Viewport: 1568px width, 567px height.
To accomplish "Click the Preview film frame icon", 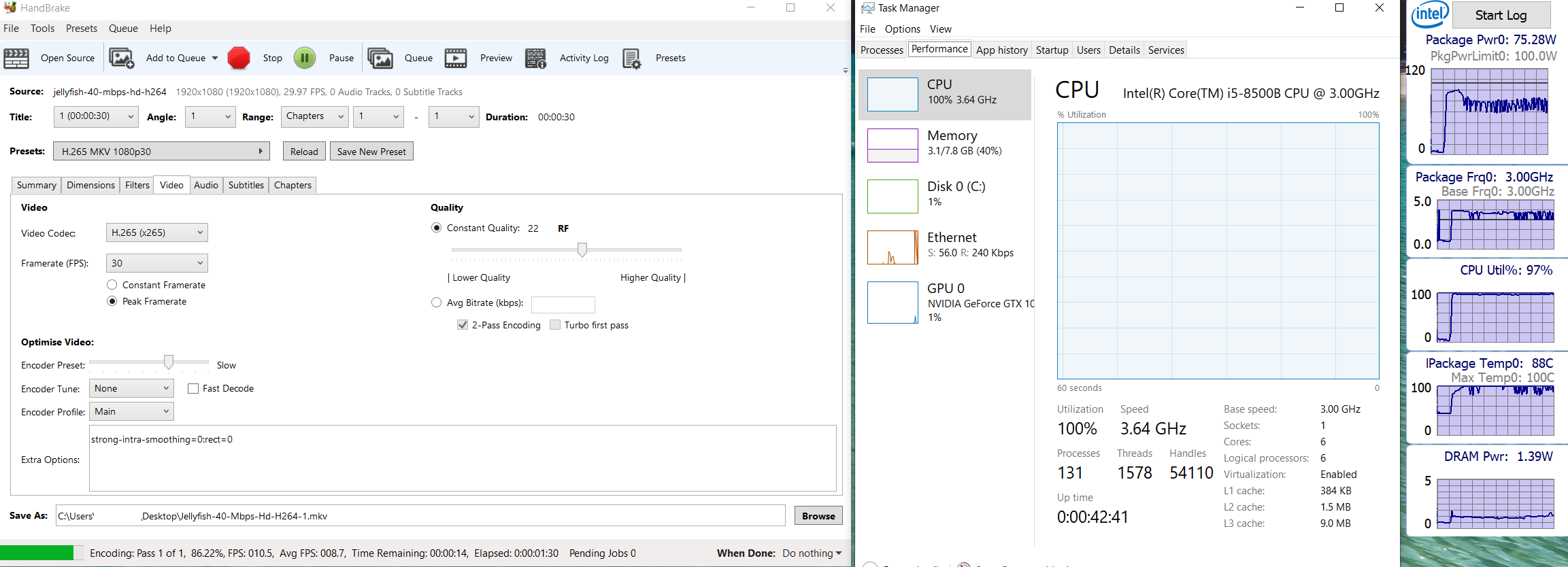I will 456,58.
